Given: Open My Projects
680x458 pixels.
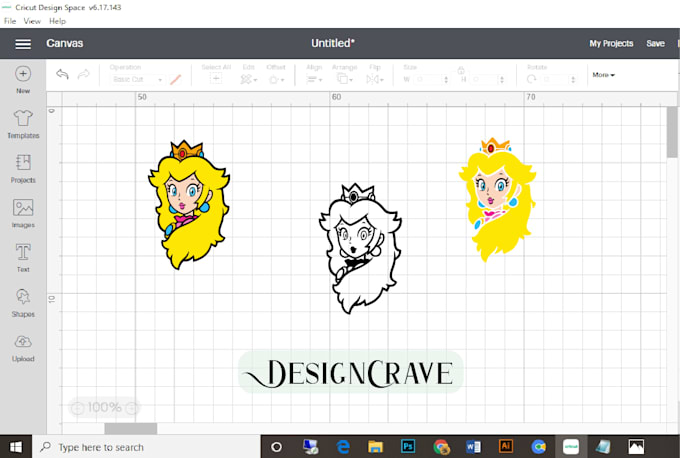Looking at the screenshot, I should (x=611, y=43).
